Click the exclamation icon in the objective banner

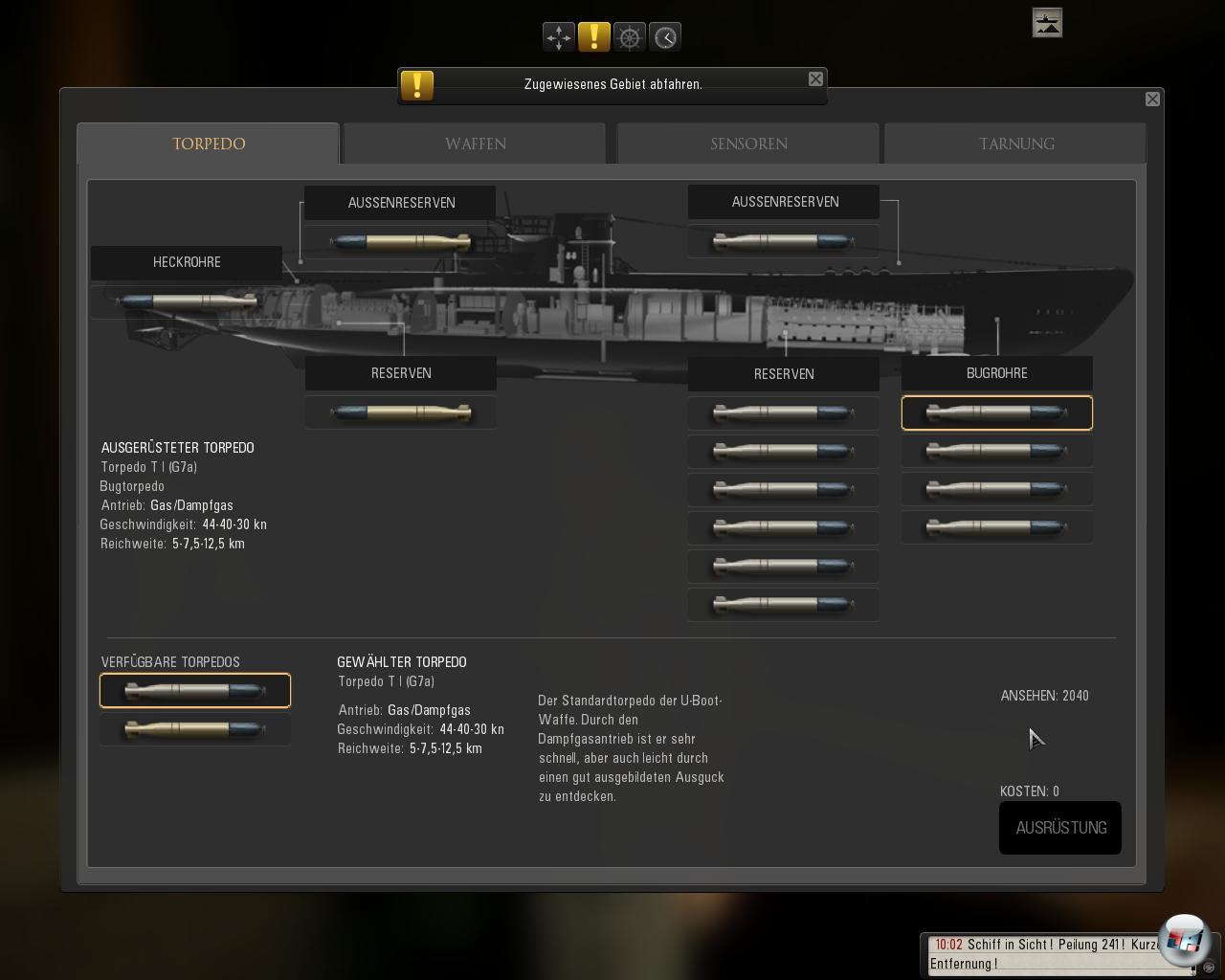[417, 85]
